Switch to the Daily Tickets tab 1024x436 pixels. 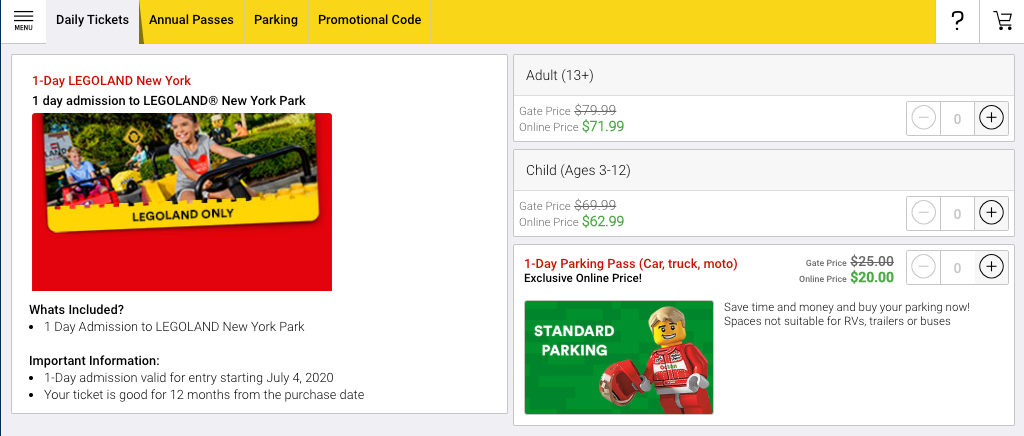[x=92, y=20]
